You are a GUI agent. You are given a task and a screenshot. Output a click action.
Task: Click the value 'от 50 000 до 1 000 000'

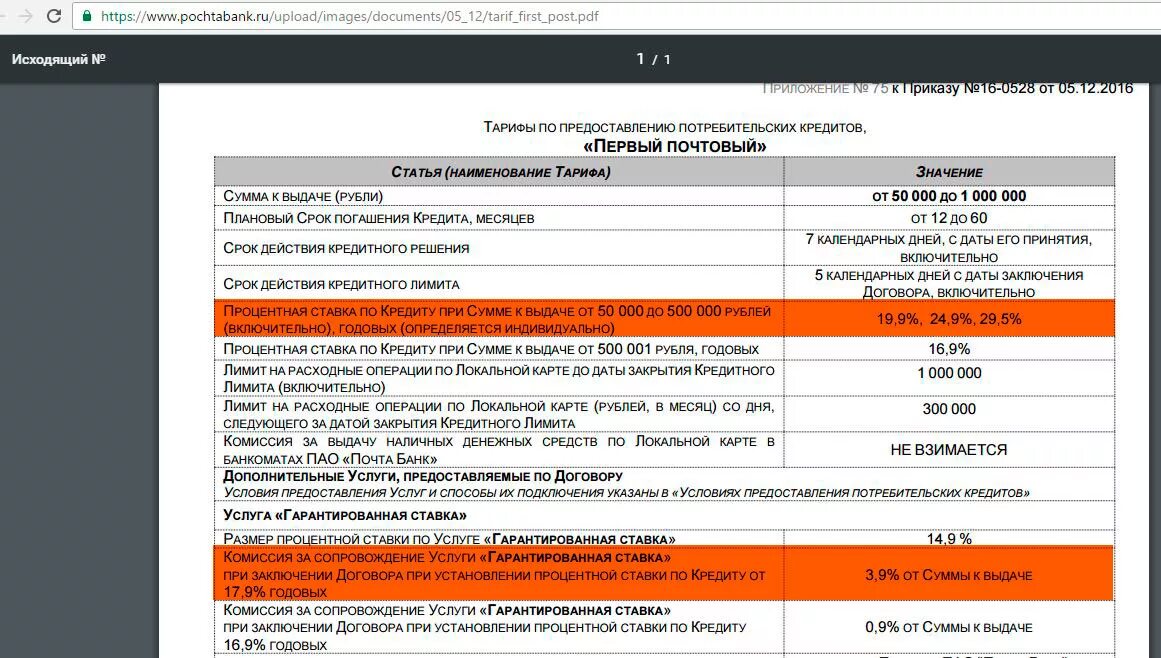949,196
